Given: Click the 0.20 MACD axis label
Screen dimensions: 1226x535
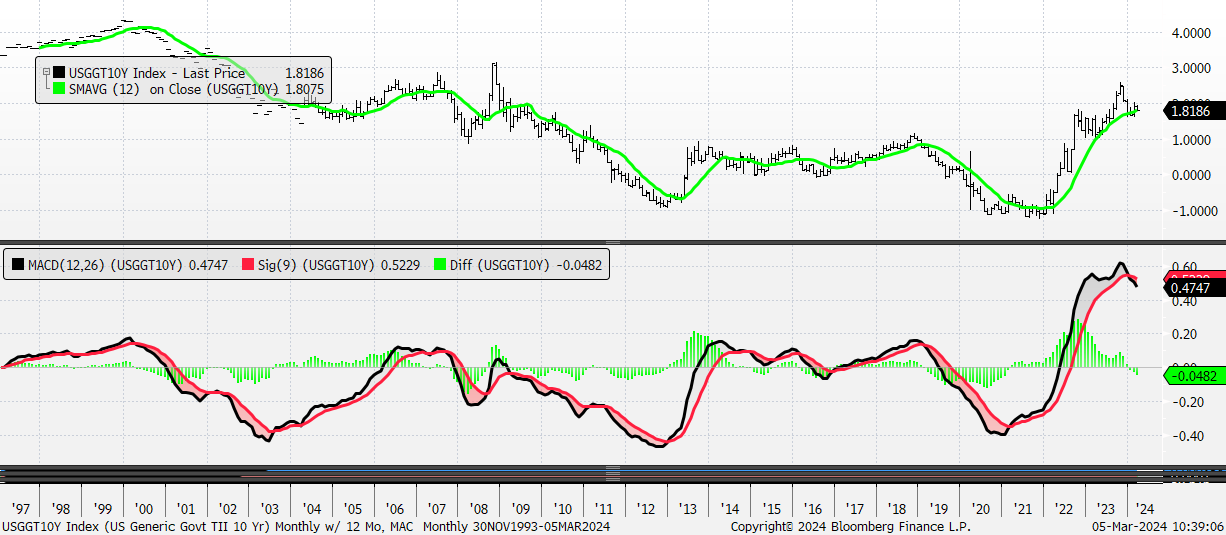Looking at the screenshot, I should (1185, 333).
